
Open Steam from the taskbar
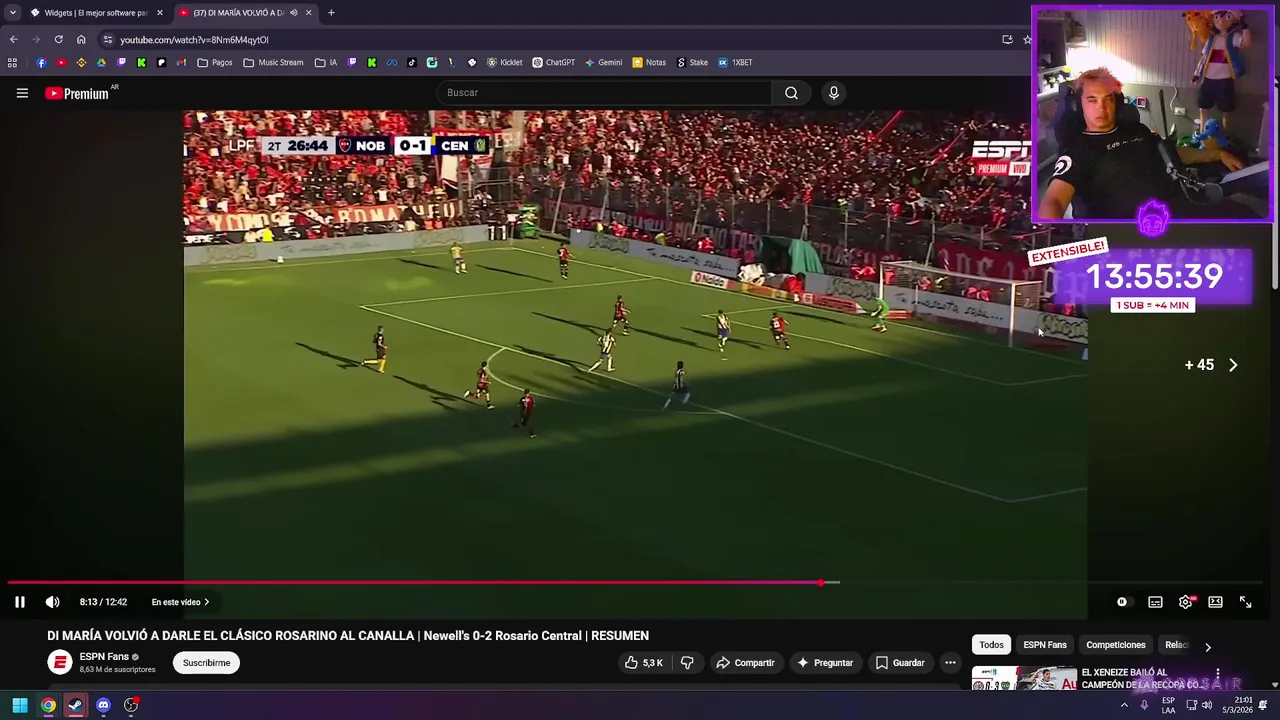(x=75, y=705)
